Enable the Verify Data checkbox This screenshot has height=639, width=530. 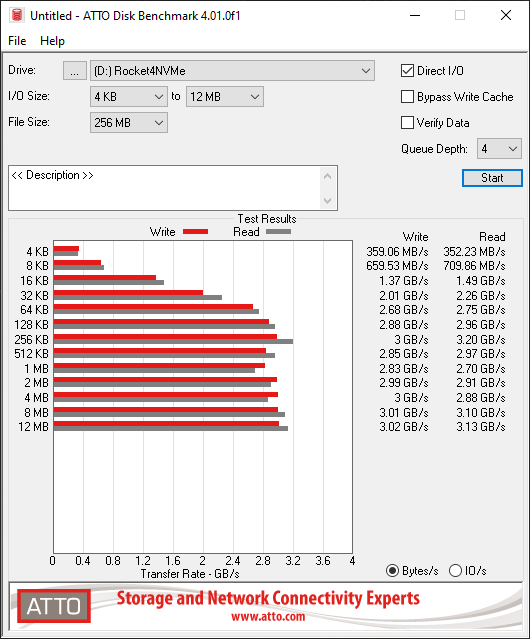[407, 123]
